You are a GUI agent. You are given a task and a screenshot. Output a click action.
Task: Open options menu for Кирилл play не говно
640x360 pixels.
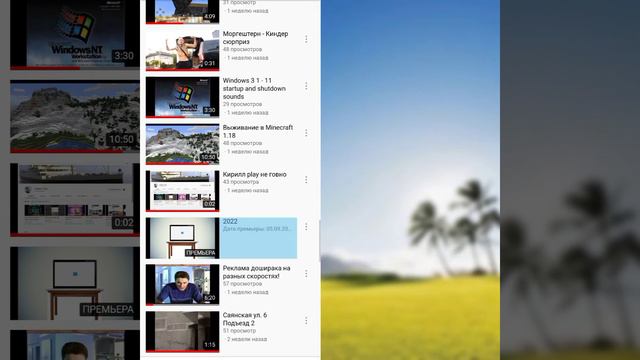306,180
